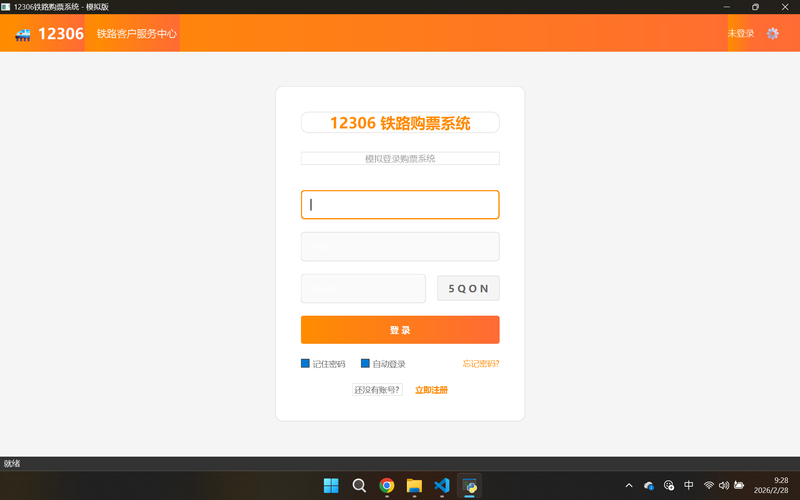Switch the 中 input method indicator
The image size is (800, 500).
click(689, 485)
